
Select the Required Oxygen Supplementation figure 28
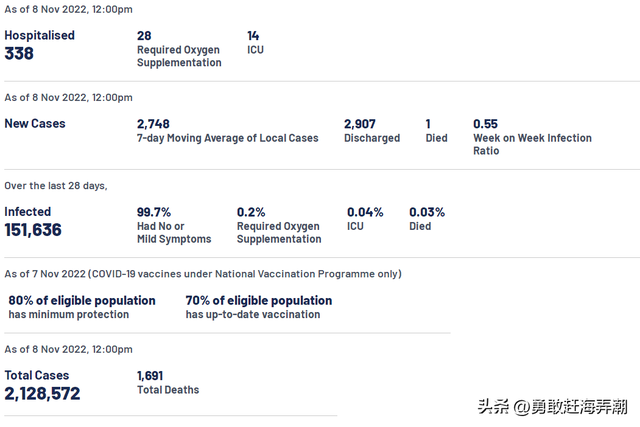point(144,36)
